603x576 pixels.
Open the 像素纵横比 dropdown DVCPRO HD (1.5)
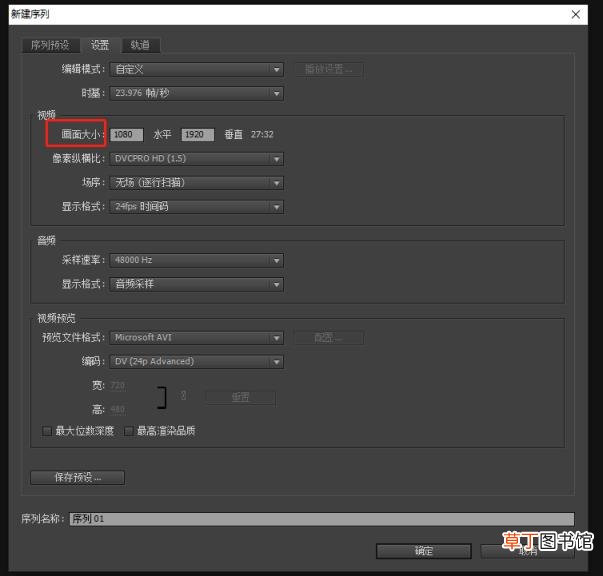(197, 159)
